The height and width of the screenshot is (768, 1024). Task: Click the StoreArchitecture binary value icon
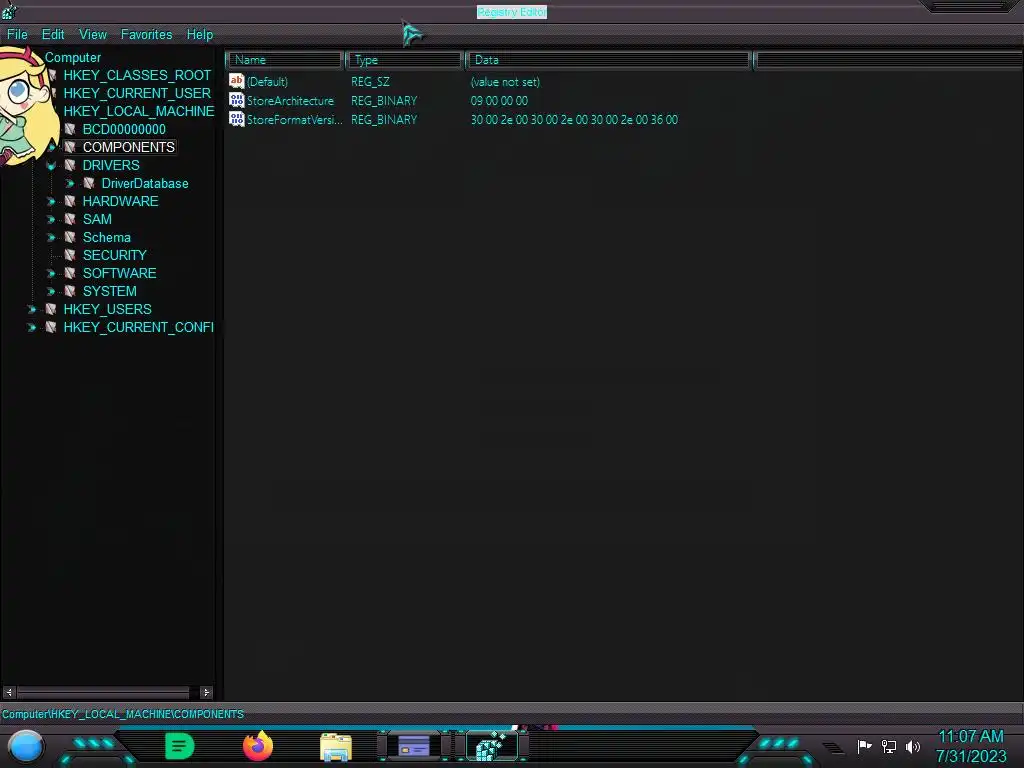236,100
